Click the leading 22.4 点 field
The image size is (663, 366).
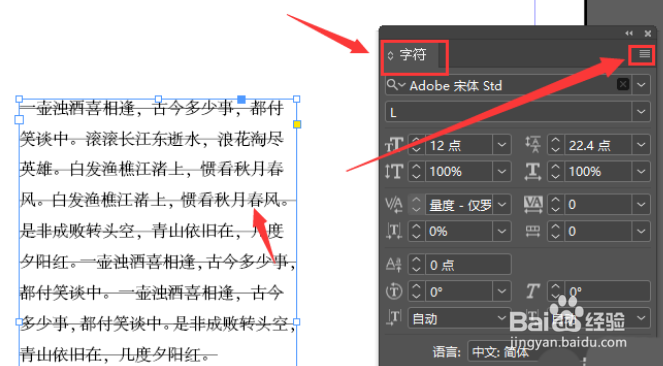[x=598, y=145]
